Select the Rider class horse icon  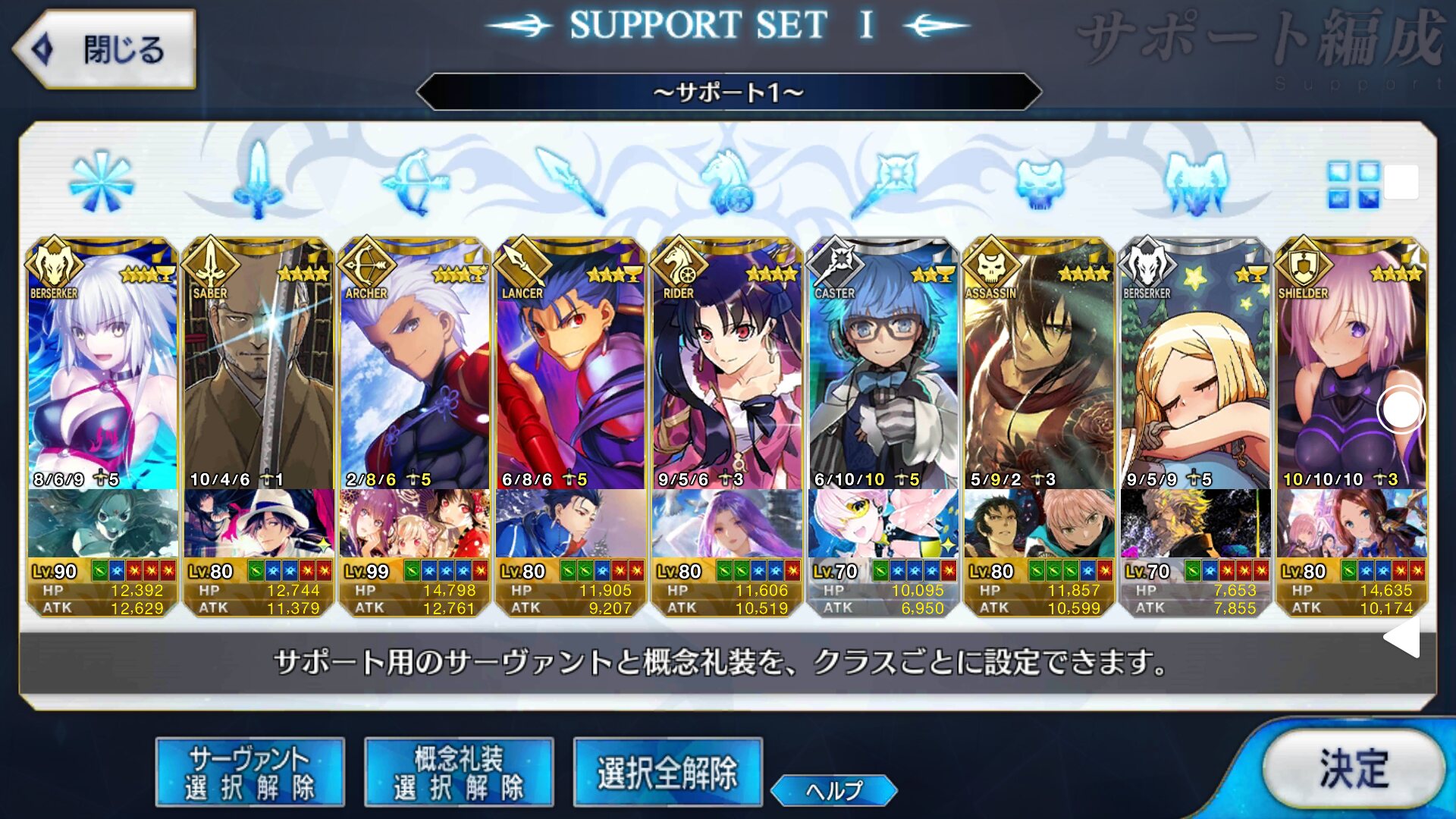(x=728, y=181)
